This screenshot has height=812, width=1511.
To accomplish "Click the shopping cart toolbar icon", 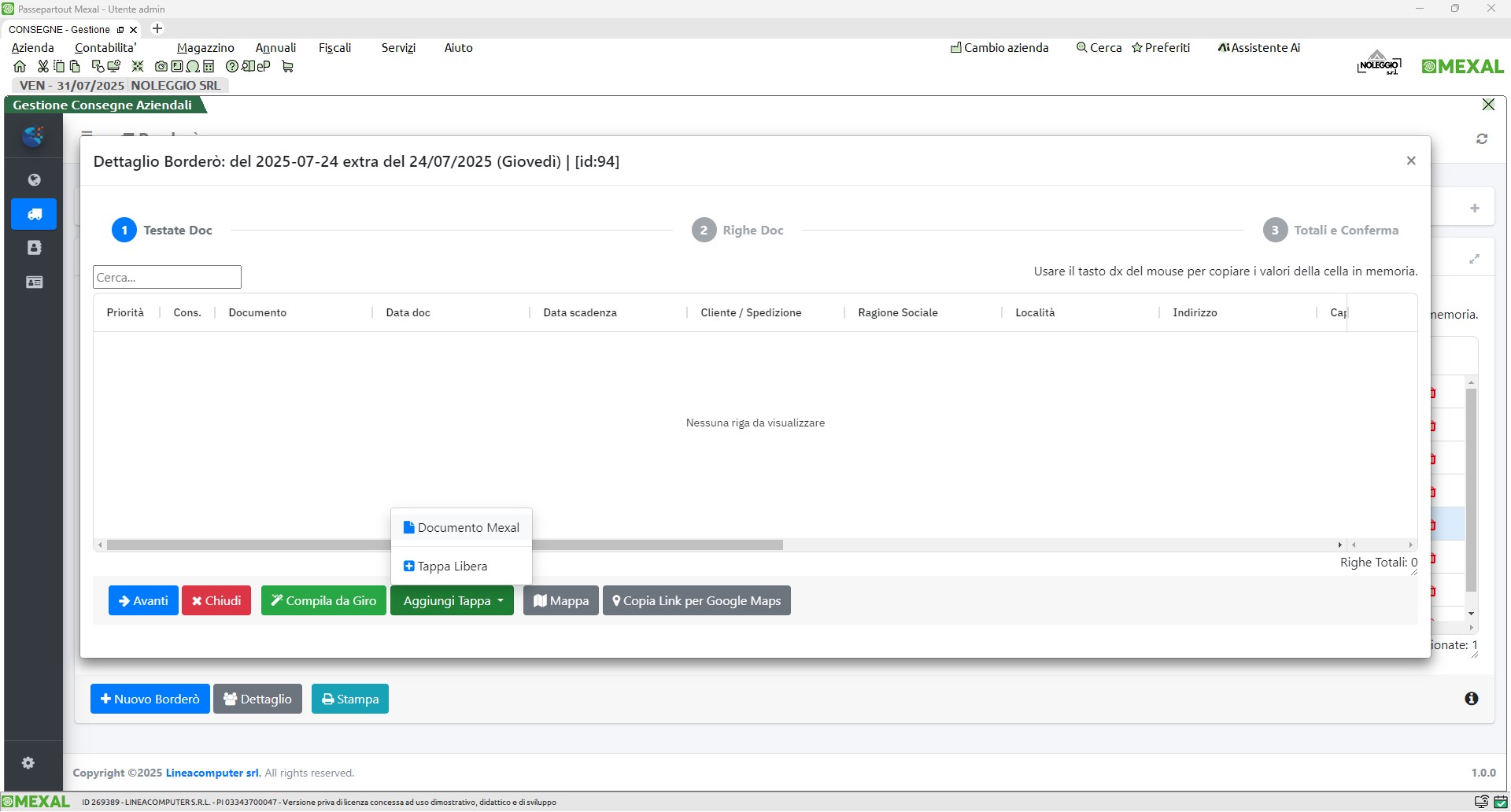I will click(x=287, y=67).
